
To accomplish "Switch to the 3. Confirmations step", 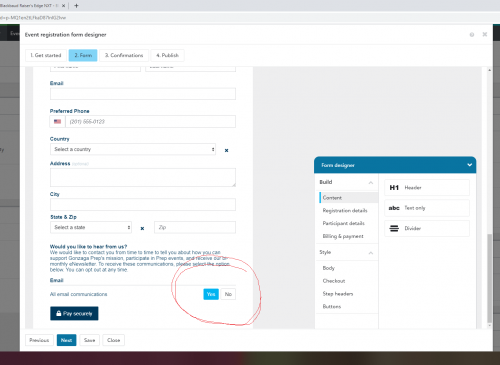I will [124, 55].
